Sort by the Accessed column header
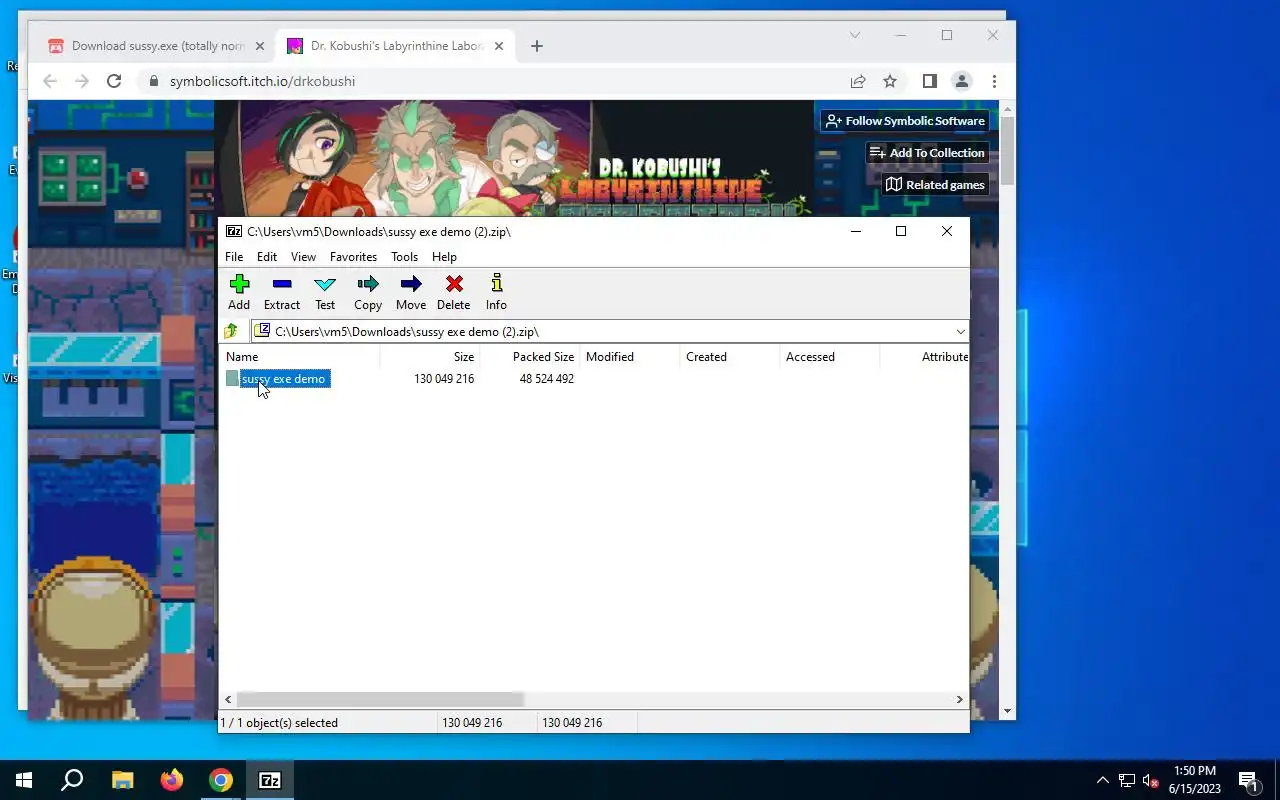1280x800 pixels. point(830,357)
